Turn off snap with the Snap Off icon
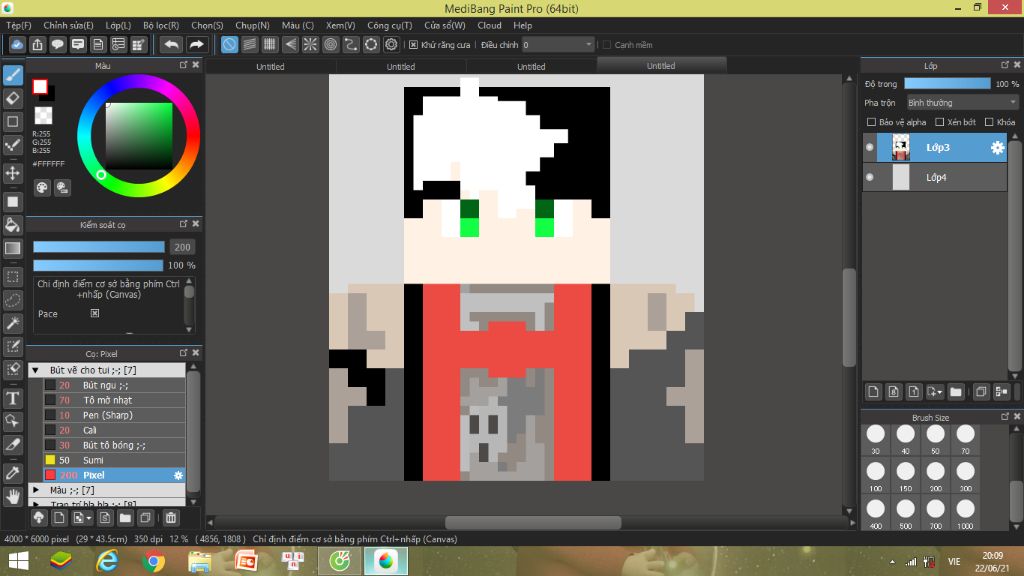The image size is (1024, 576). click(229, 44)
